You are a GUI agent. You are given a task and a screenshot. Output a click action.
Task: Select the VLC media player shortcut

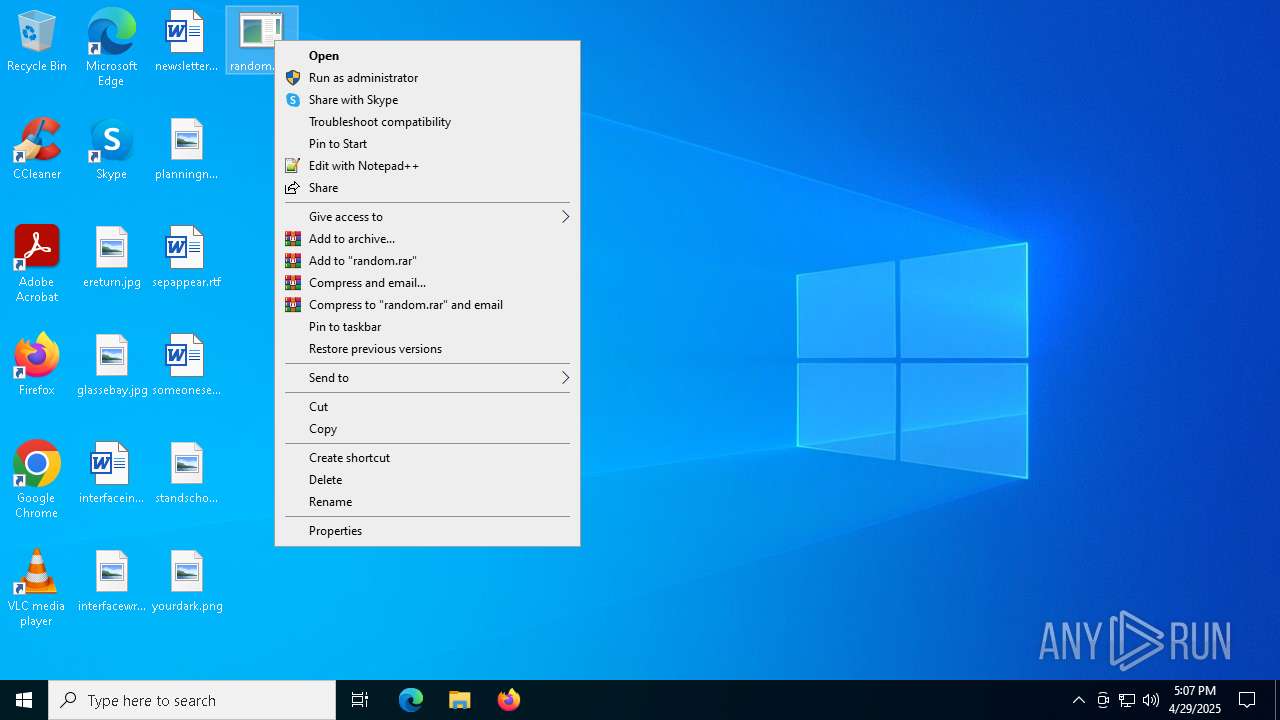pos(37,588)
